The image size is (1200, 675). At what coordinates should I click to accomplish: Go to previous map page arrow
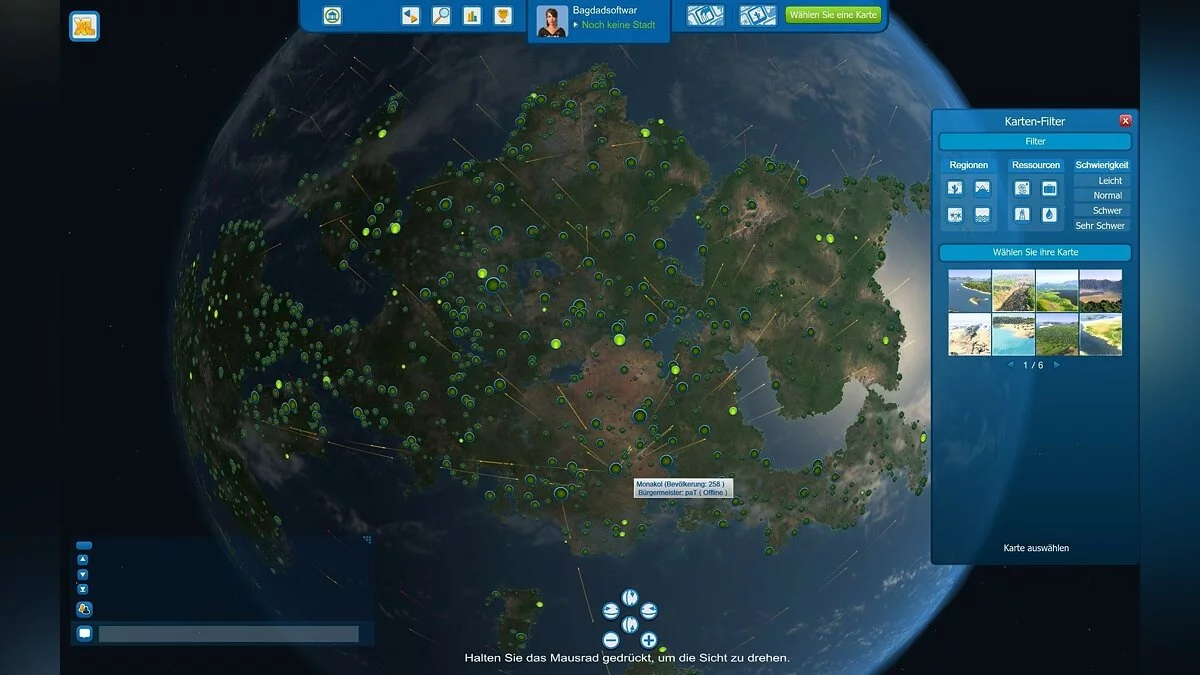click(1012, 365)
